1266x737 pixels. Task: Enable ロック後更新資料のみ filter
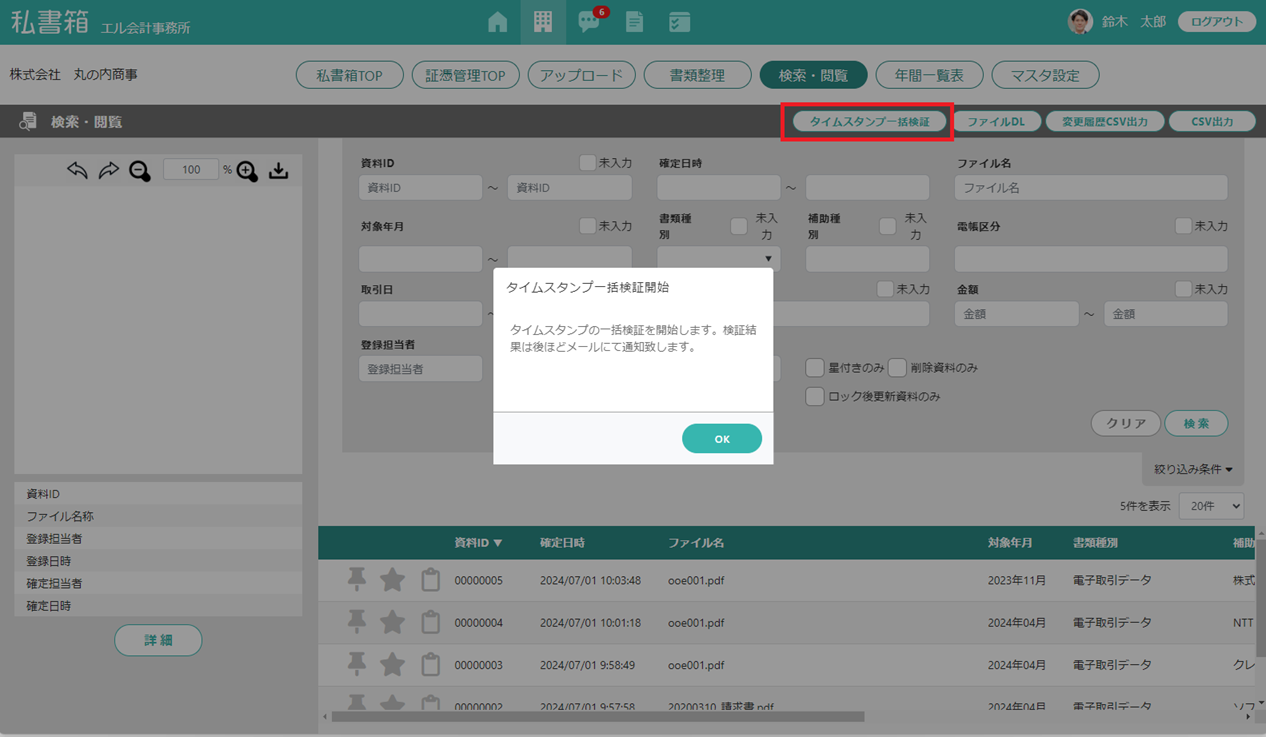(x=815, y=397)
